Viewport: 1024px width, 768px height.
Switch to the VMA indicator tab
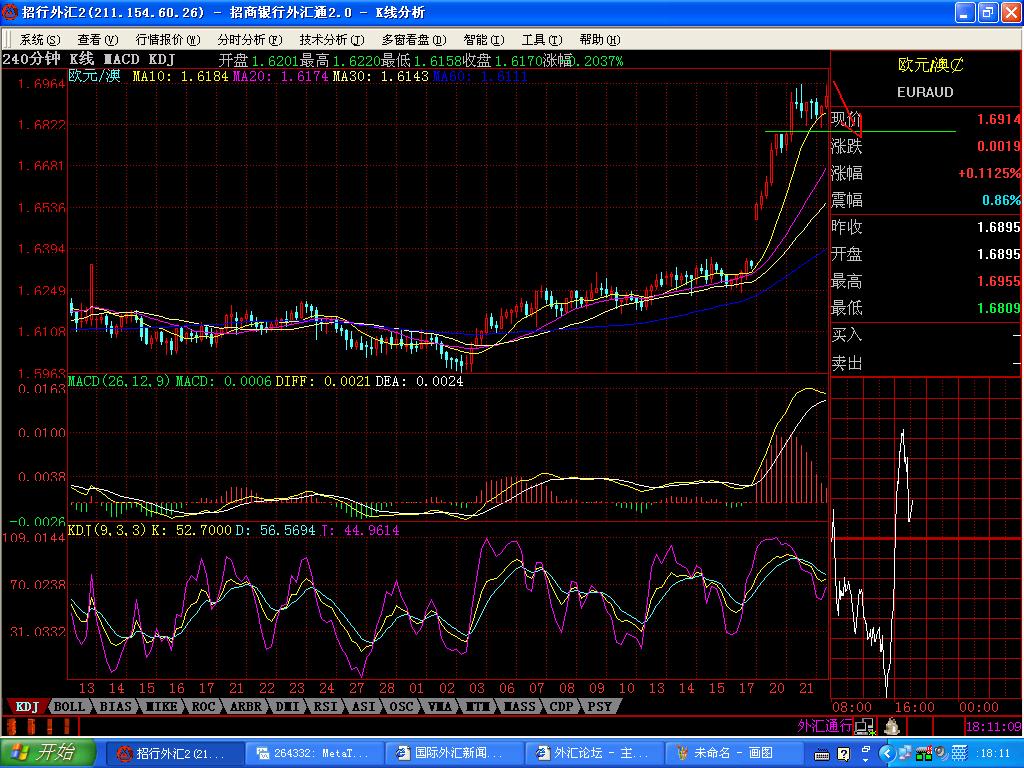439,707
